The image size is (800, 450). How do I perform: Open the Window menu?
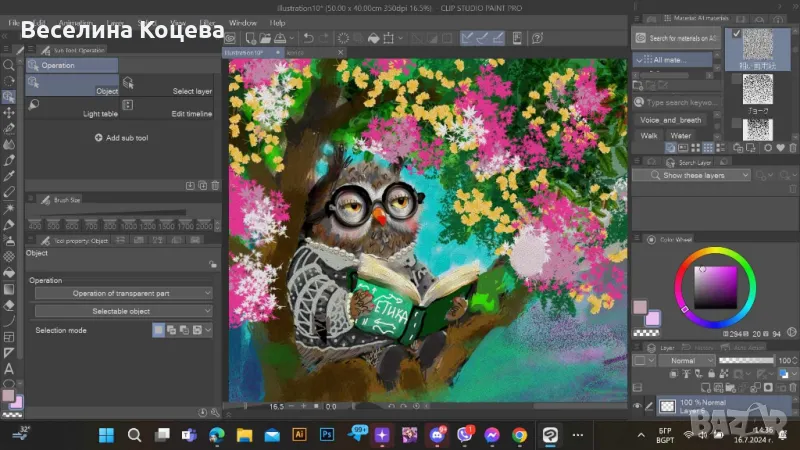point(242,22)
